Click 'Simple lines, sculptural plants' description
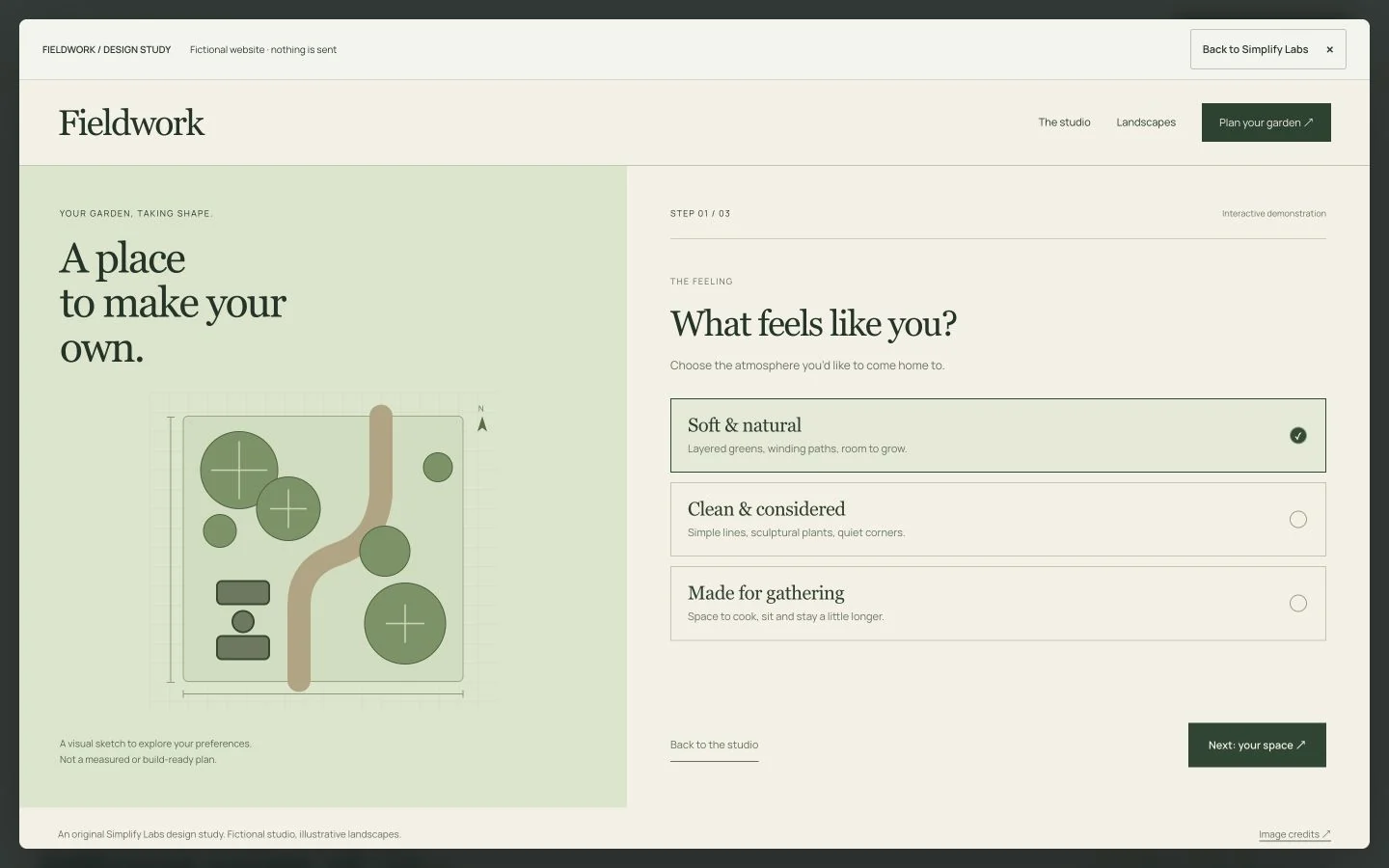Viewport: 1389px width, 868px height. click(796, 532)
